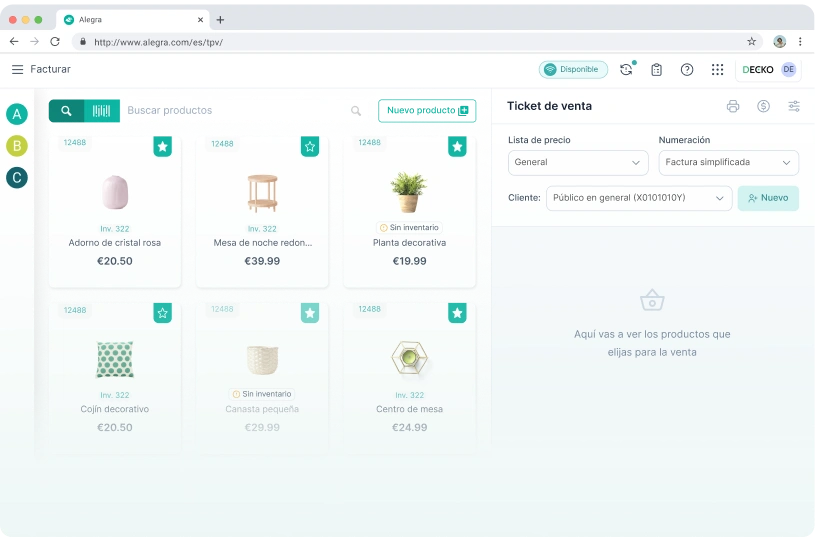Select the Alegra browser tab
Screen dimensions: 815x537
coord(128,19)
